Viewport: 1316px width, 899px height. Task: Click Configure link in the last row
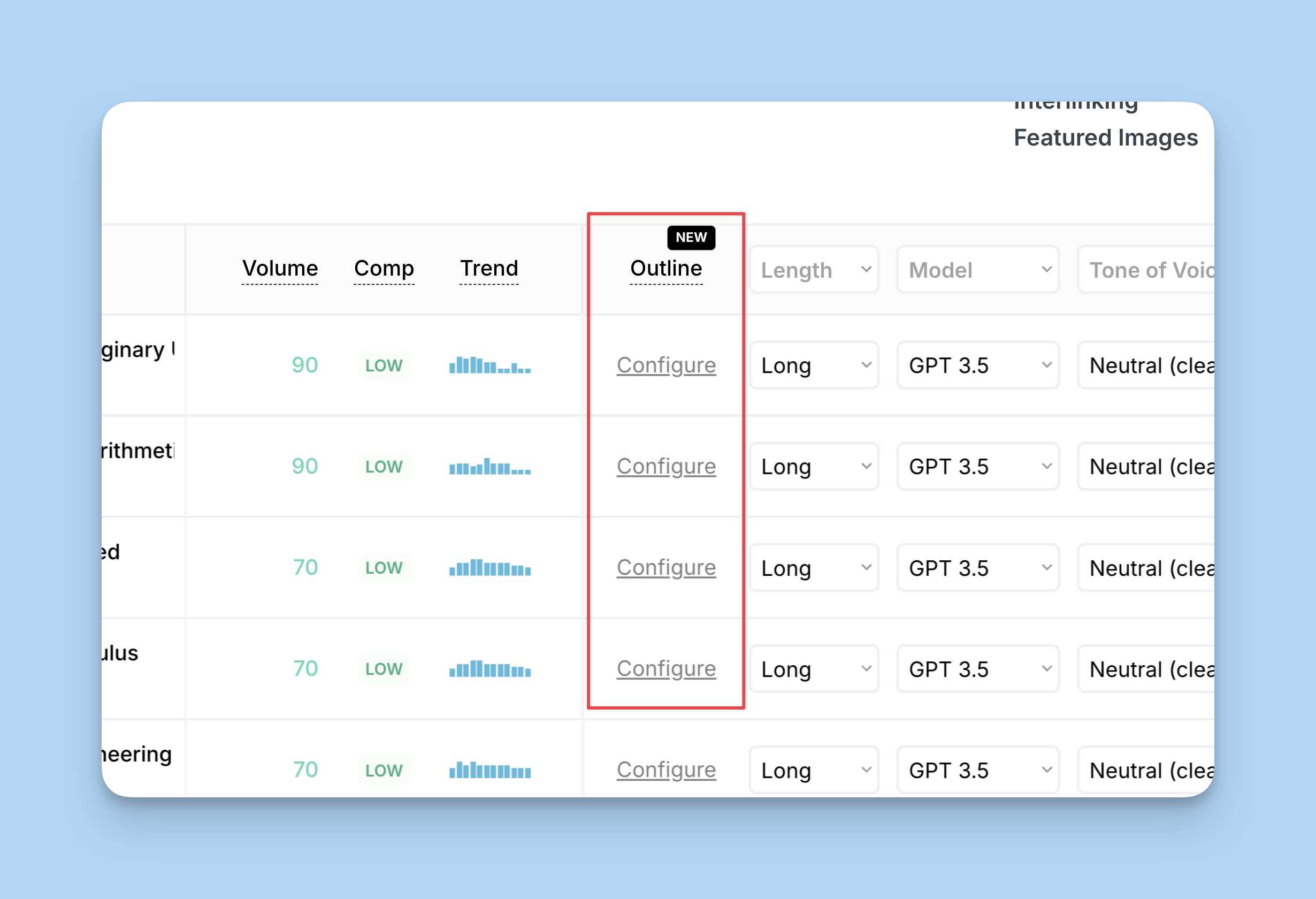tap(666, 770)
